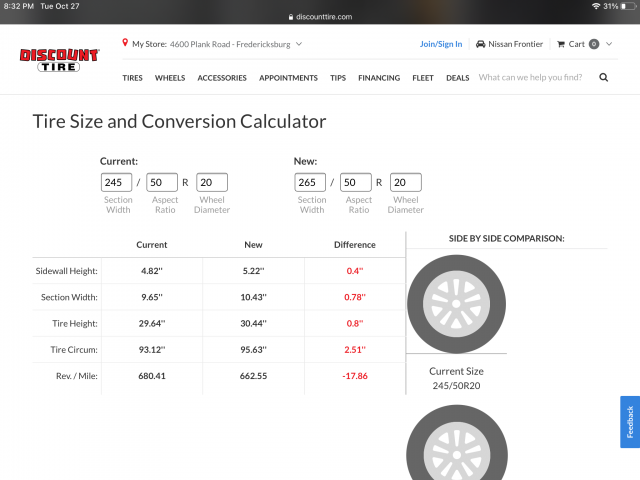Open the TIPS menu
The image size is (640, 480).
[338, 78]
